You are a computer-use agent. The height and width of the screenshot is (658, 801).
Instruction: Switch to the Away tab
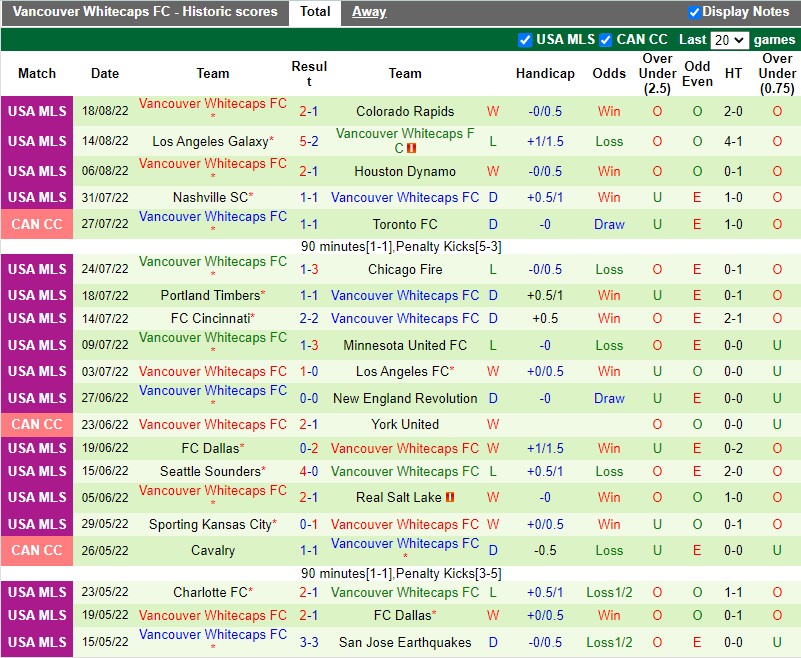(x=369, y=11)
